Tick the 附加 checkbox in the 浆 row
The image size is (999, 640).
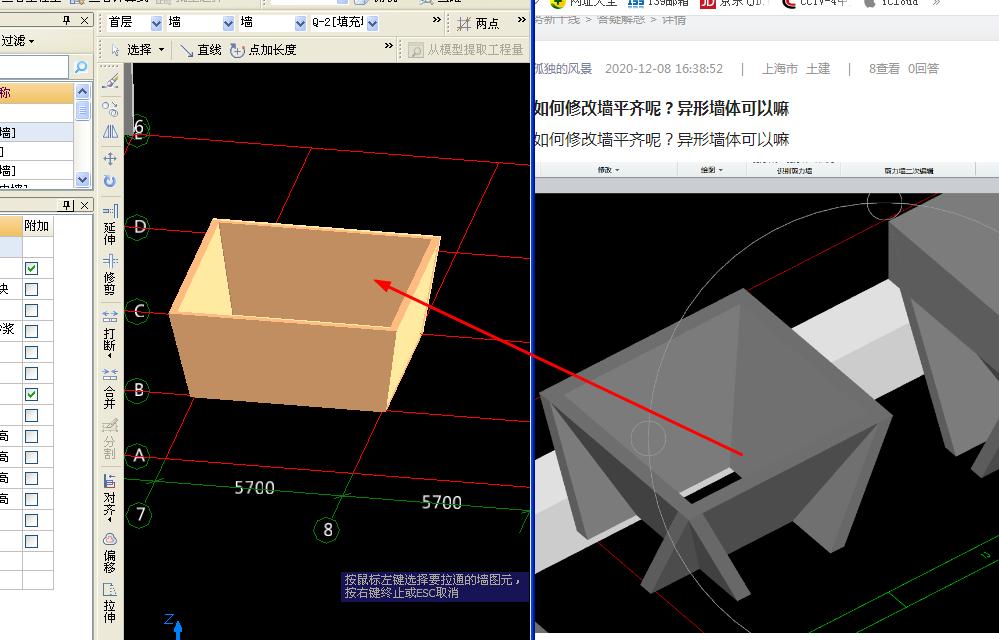click(x=31, y=331)
